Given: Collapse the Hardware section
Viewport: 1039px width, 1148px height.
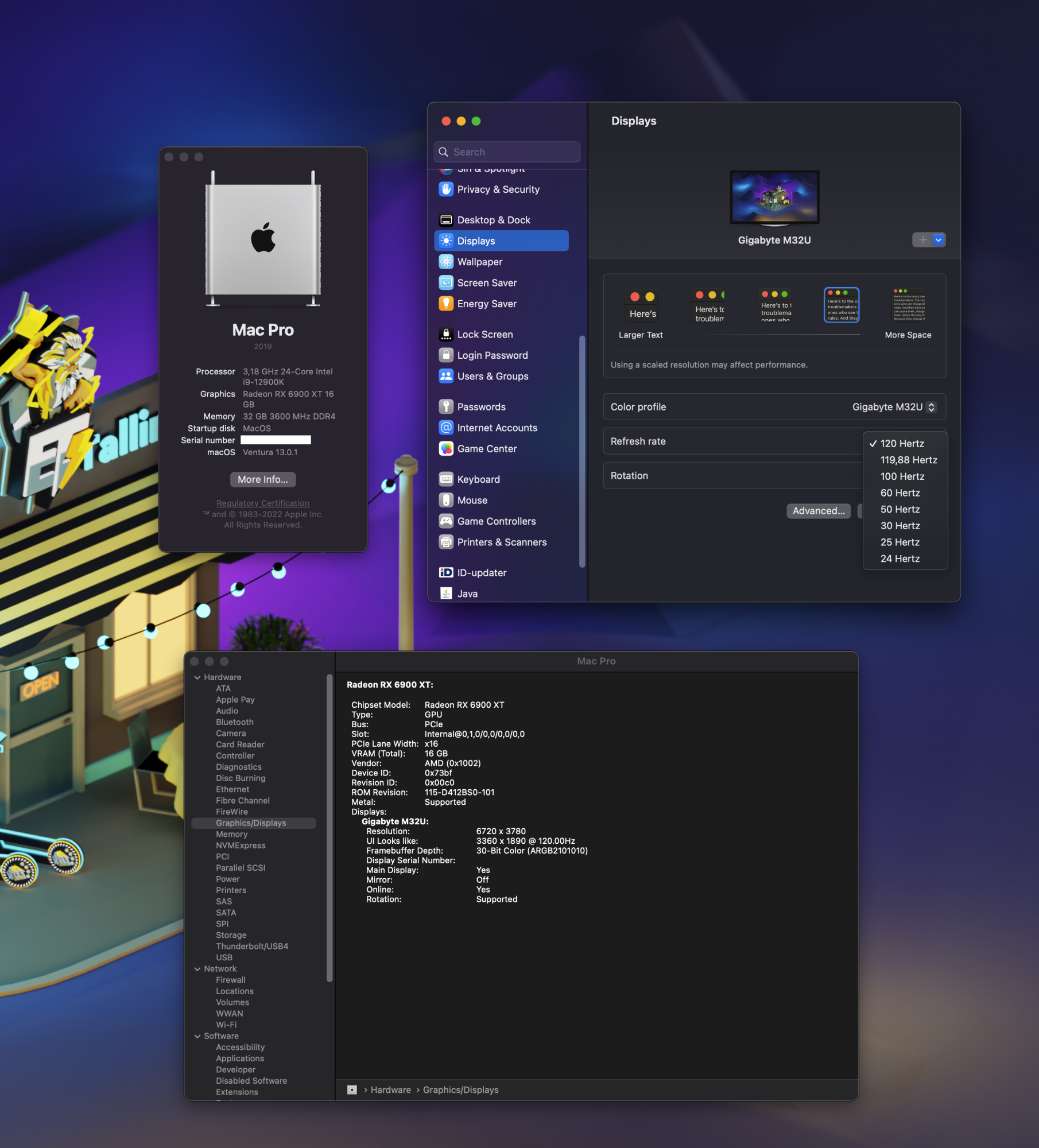Looking at the screenshot, I should click(197, 677).
